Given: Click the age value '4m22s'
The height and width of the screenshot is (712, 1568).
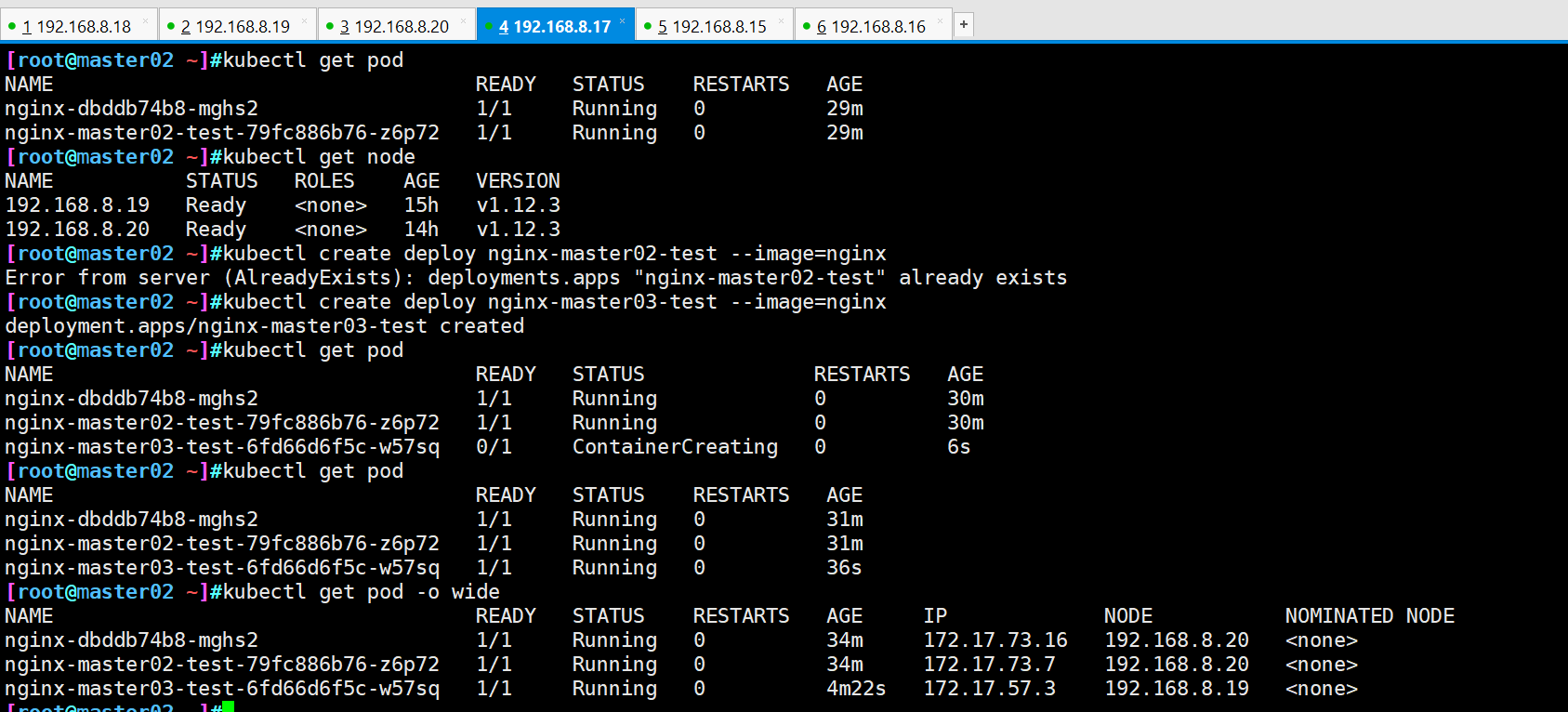Looking at the screenshot, I should click(x=856, y=688).
